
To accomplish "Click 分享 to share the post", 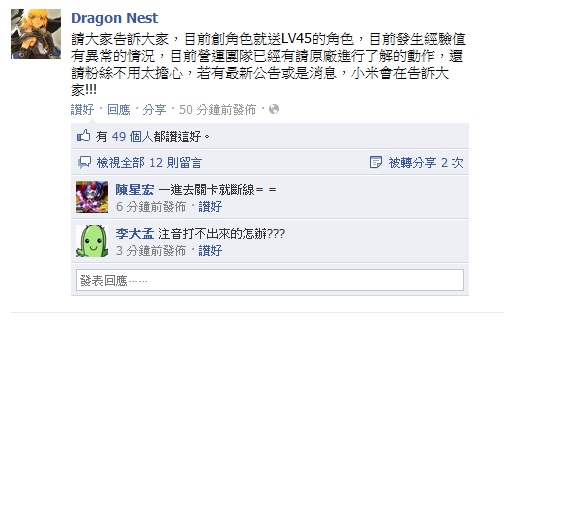I will (x=154, y=109).
